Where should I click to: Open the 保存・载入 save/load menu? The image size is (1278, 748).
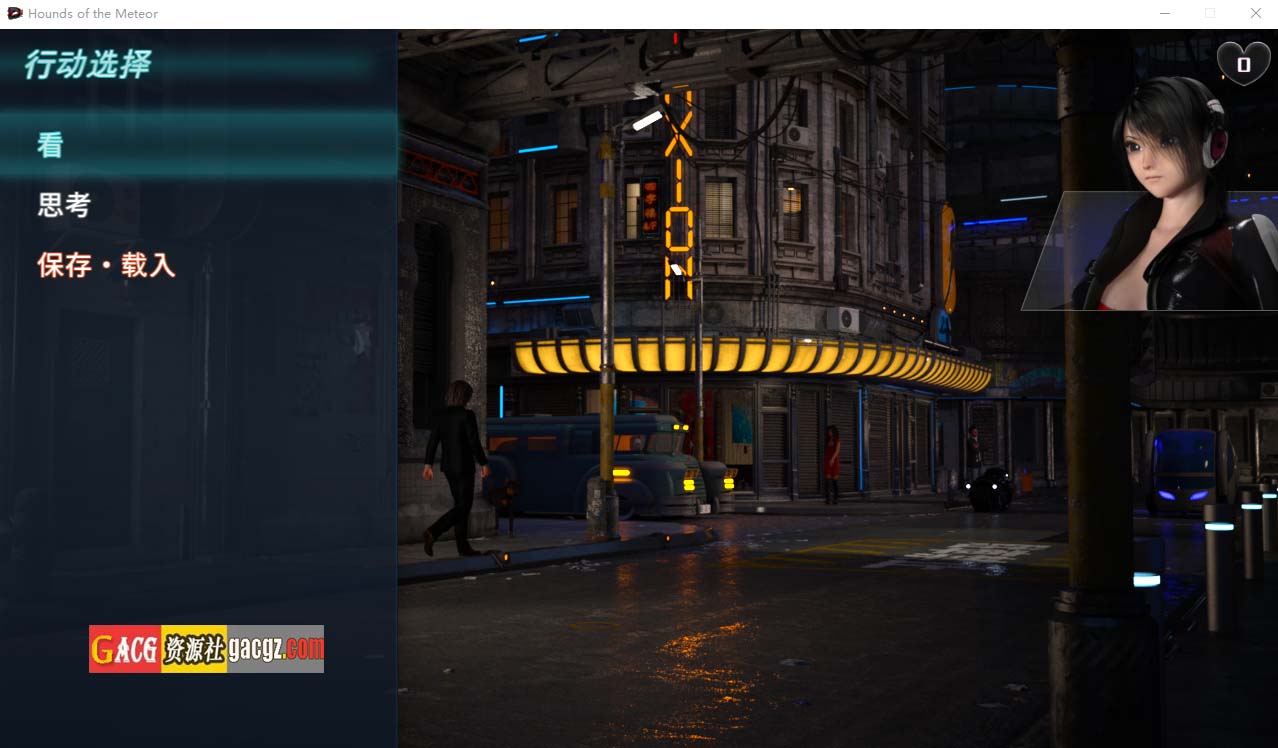[x=107, y=266]
